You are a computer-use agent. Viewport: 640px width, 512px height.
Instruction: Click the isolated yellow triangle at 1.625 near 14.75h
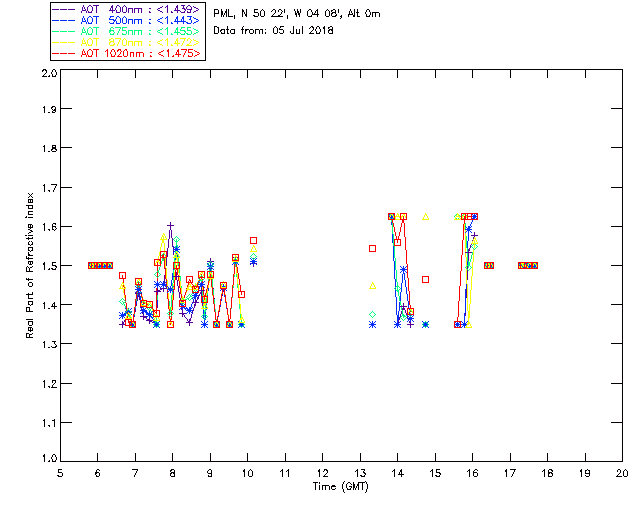pyautogui.click(x=426, y=216)
